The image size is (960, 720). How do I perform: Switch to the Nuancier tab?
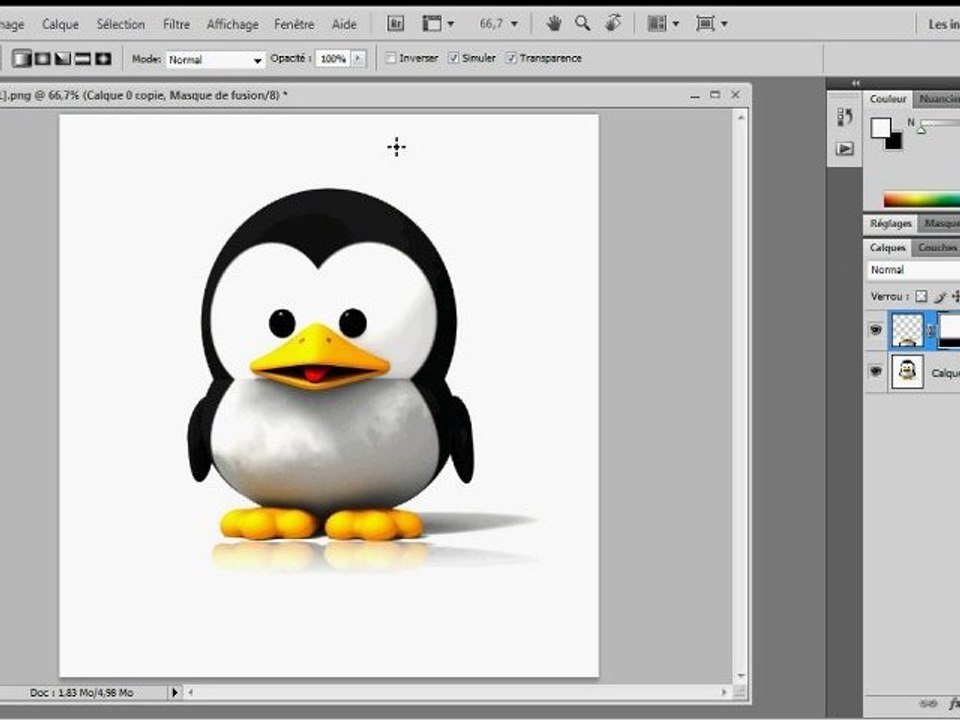click(939, 99)
